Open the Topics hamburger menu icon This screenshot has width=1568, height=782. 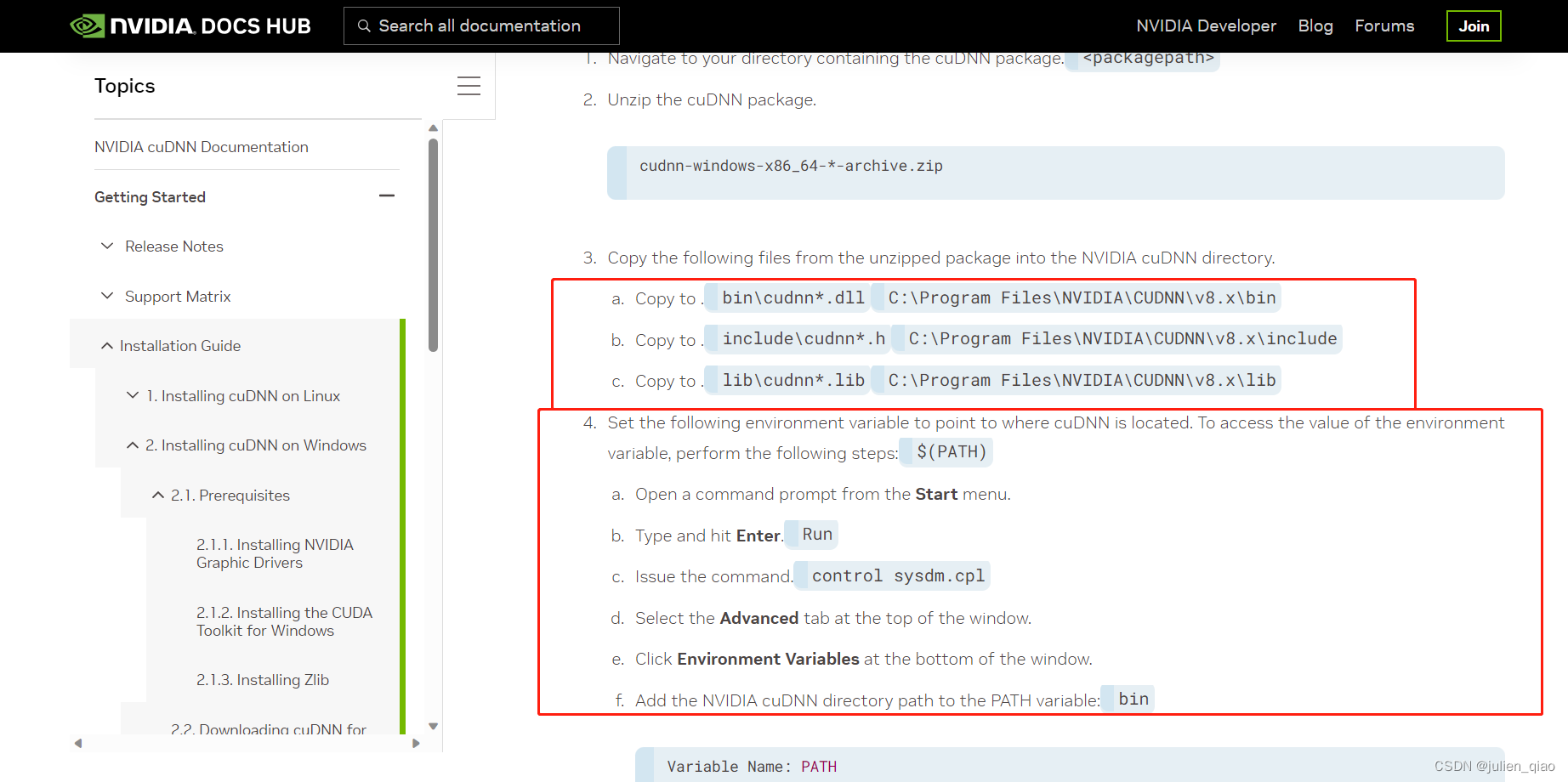click(469, 86)
